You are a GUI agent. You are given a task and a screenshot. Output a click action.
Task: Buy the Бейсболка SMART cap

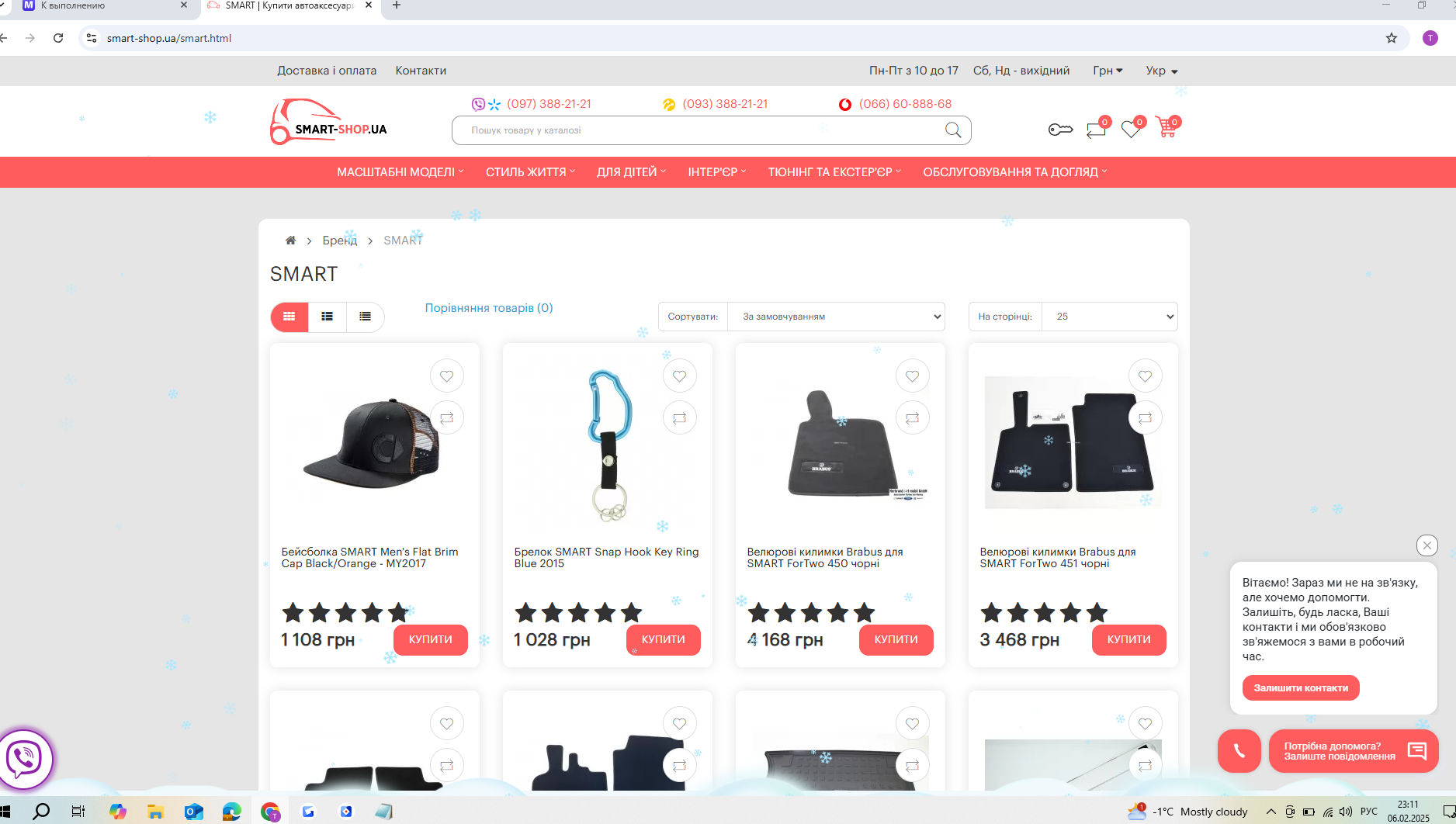coord(431,640)
